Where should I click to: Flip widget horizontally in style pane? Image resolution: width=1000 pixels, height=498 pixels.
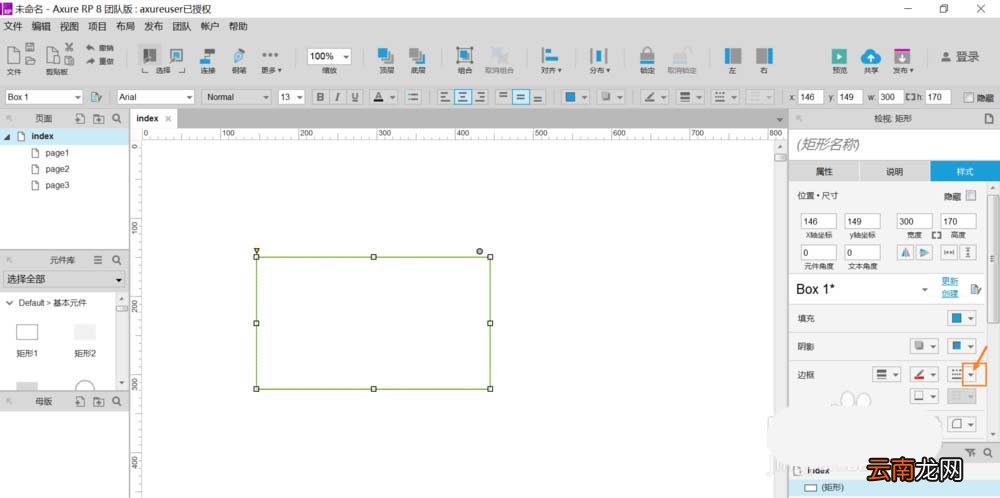906,253
